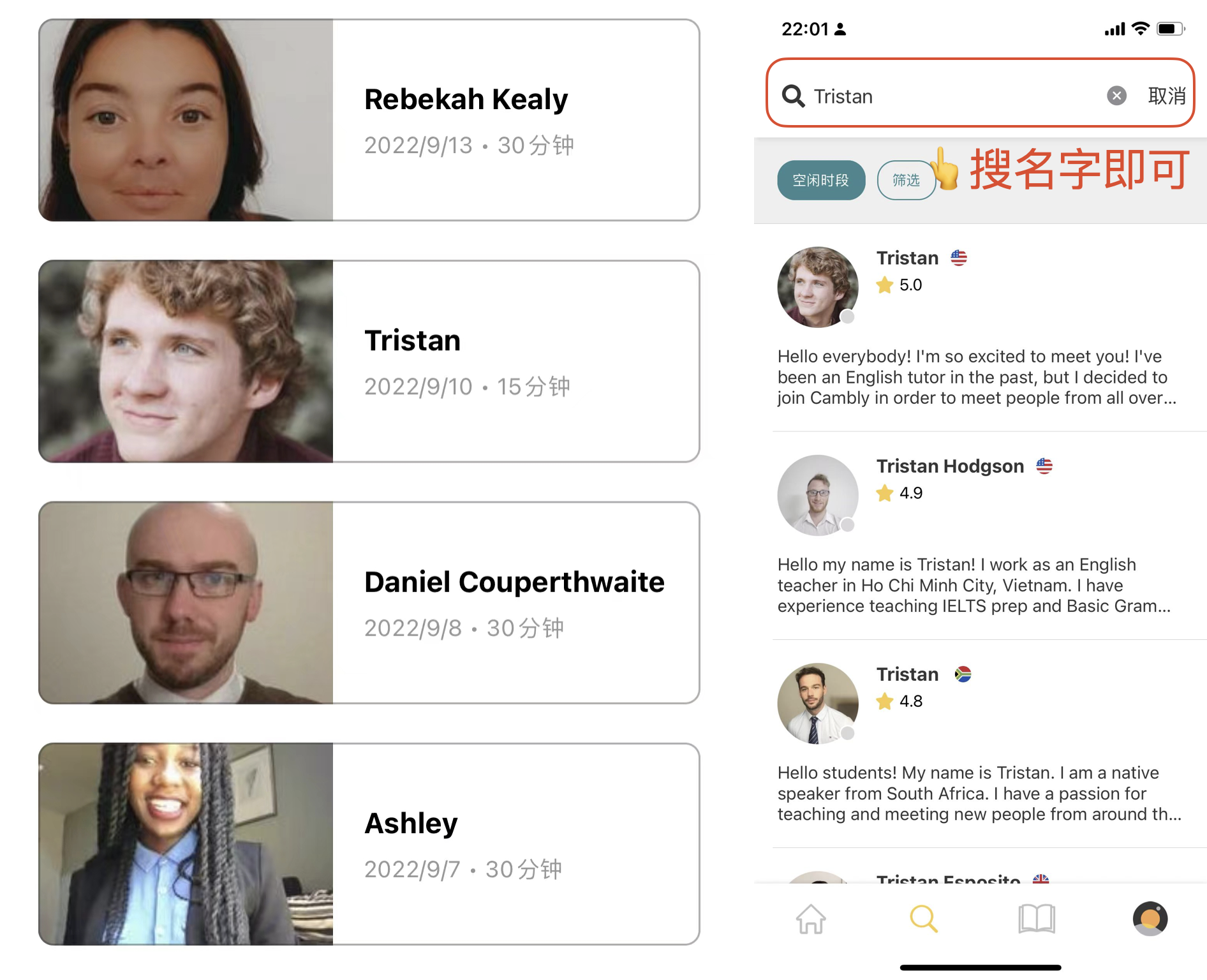Image resolution: width=1207 pixels, height=980 pixels.
Task: Select Tristan Hodgson's profile photo
Action: pos(817,495)
